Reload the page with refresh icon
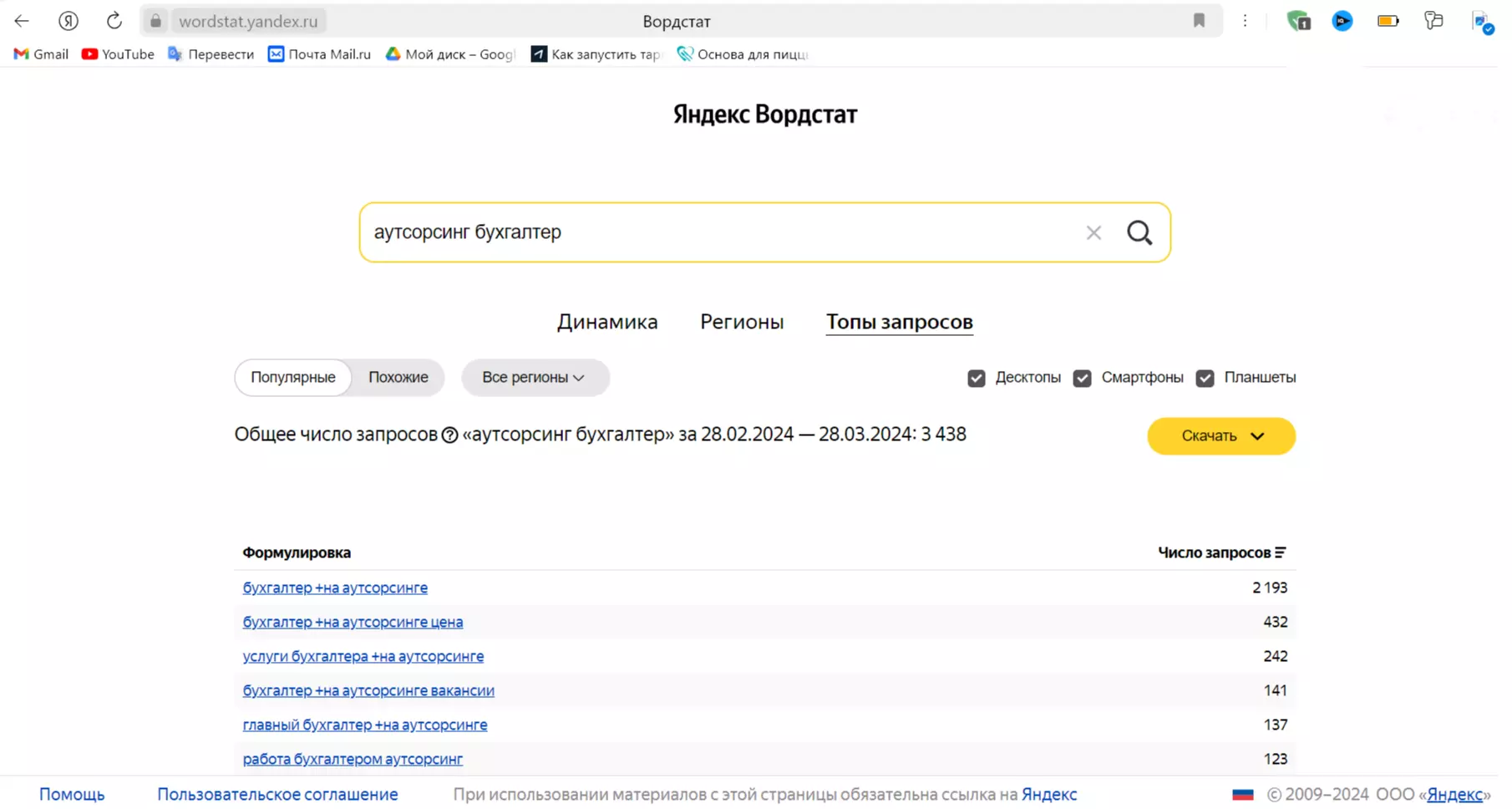This screenshot has height=809, width=1512. (x=114, y=21)
